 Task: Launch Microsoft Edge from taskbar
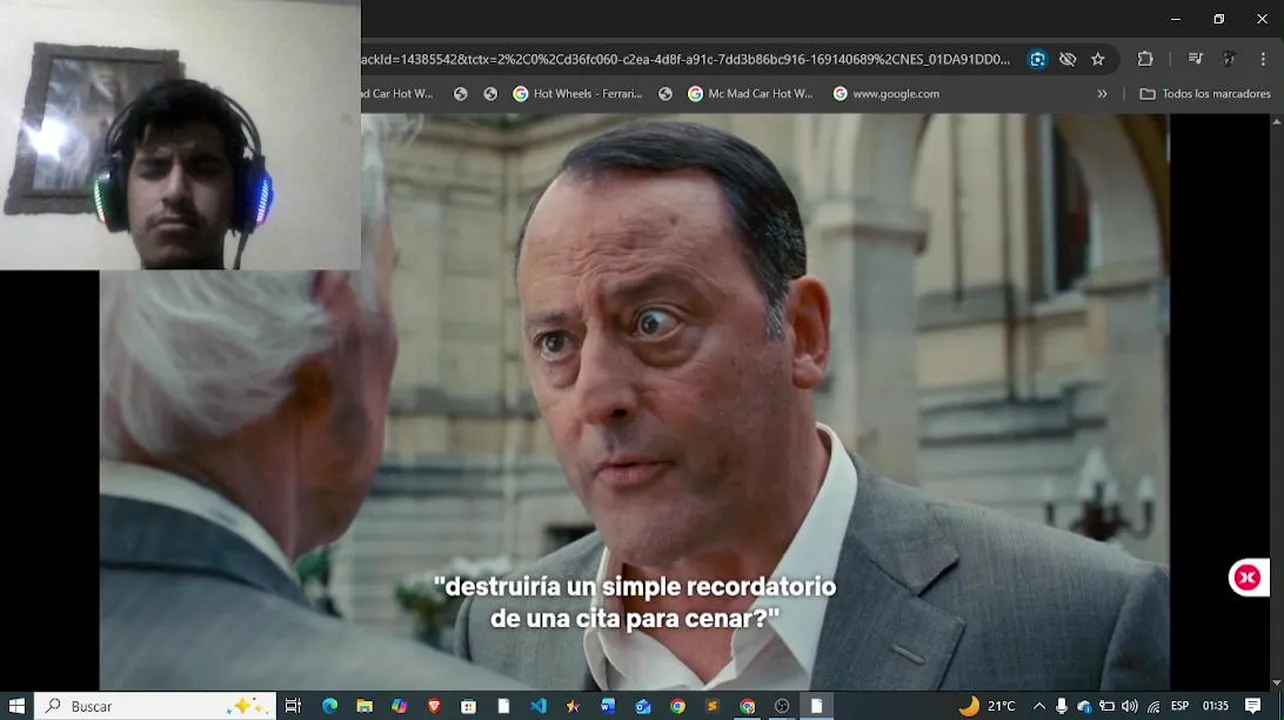coord(330,706)
